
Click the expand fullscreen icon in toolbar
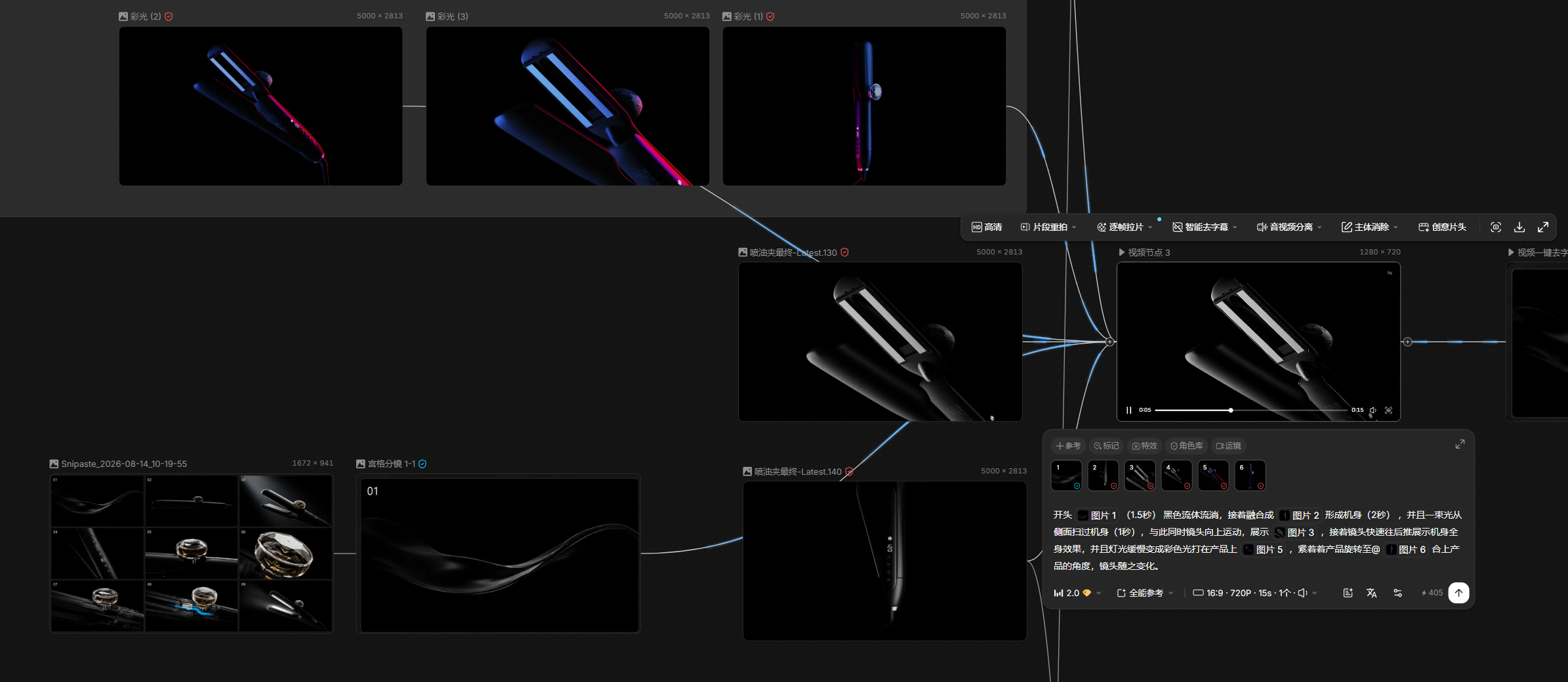tap(1543, 227)
